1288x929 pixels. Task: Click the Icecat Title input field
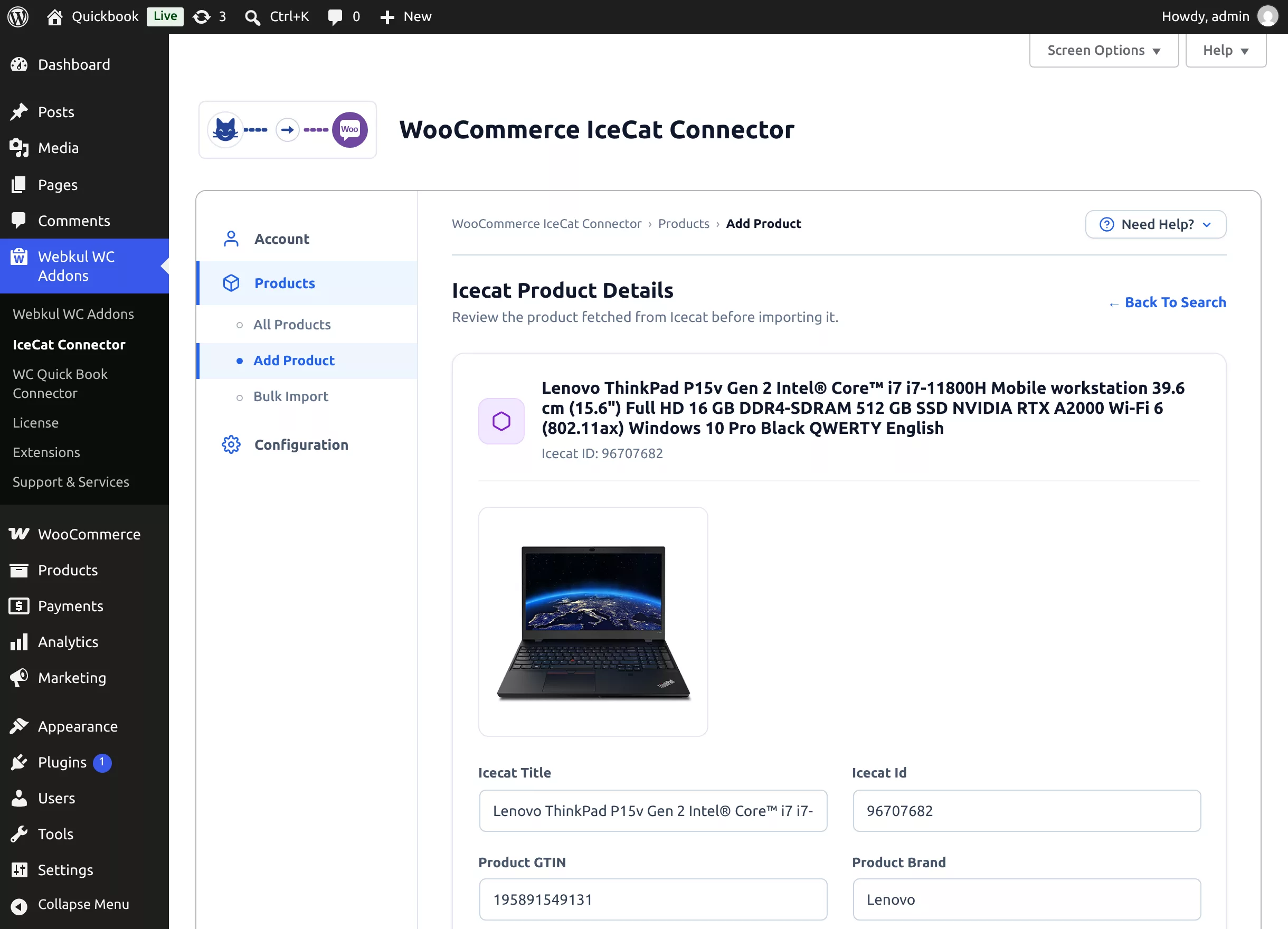(652, 810)
